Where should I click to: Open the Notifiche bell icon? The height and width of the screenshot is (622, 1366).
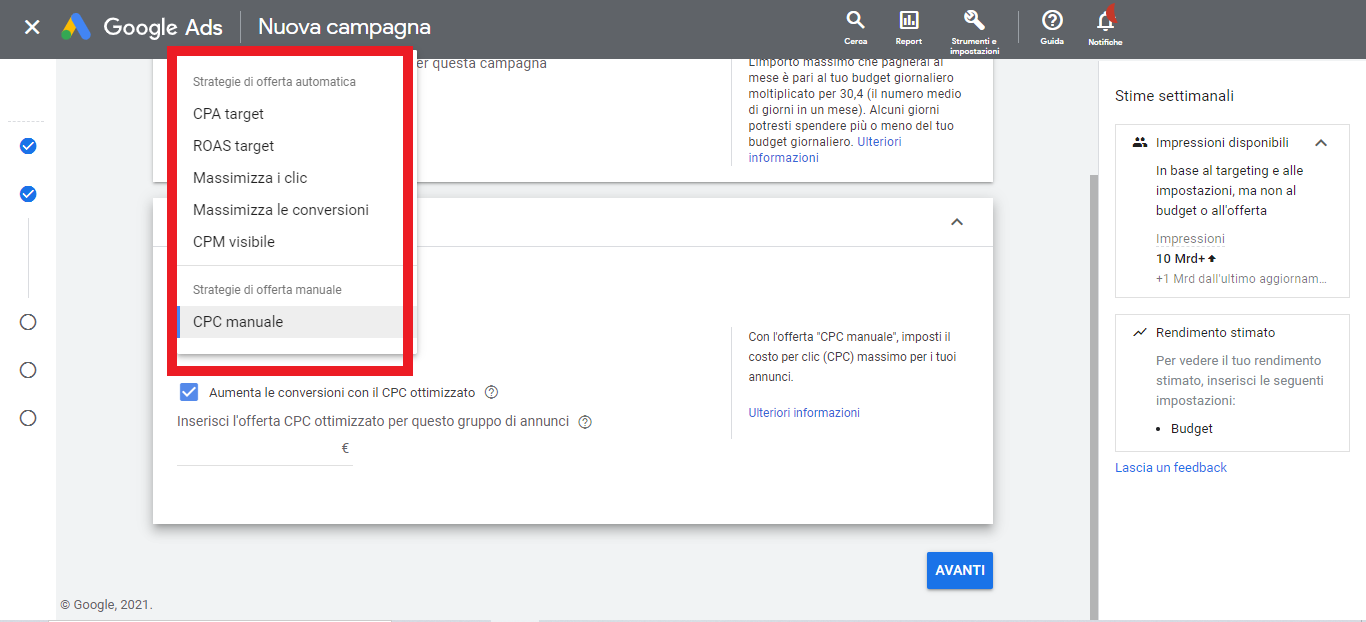[x=1105, y=22]
